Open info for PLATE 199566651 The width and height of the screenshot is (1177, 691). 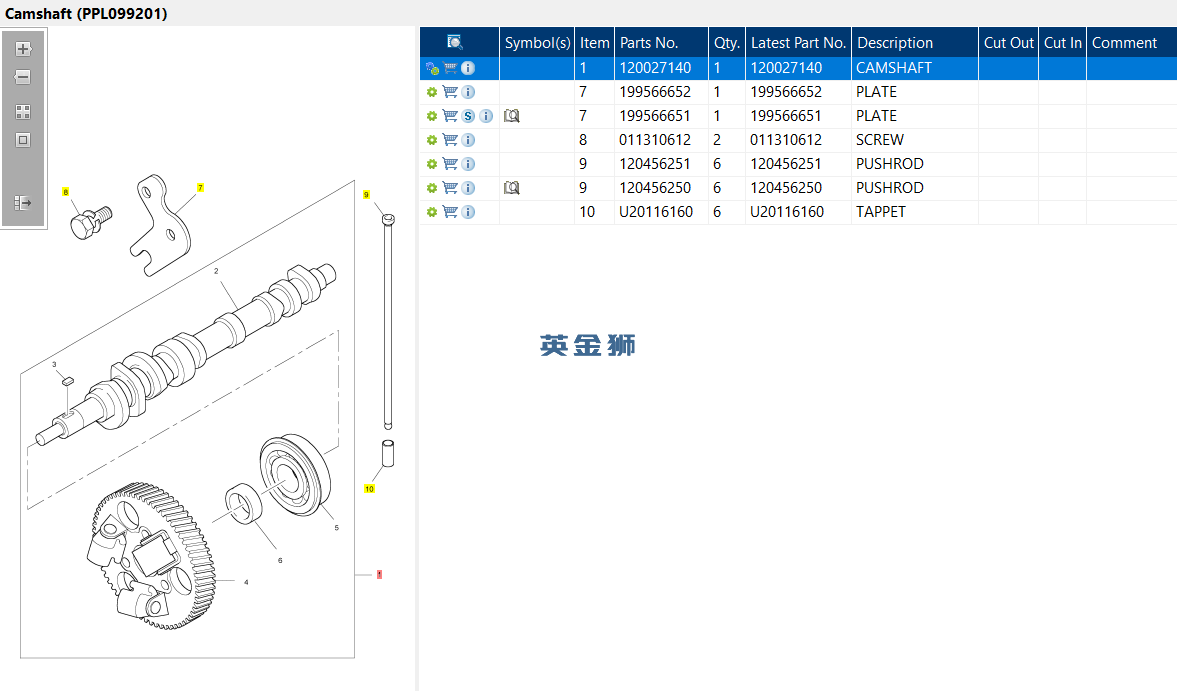pos(486,116)
